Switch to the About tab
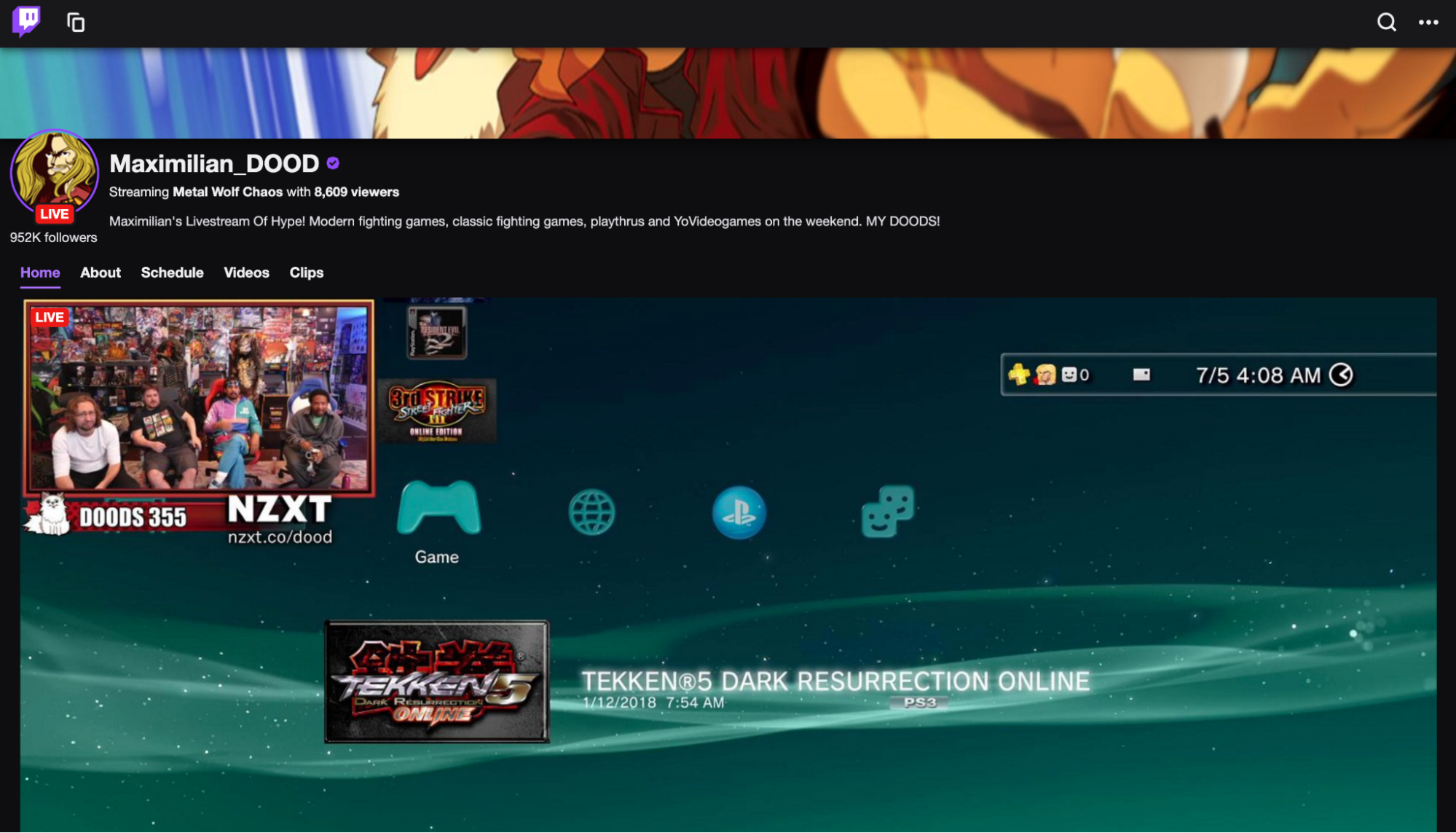The image size is (1456, 833). click(x=101, y=273)
